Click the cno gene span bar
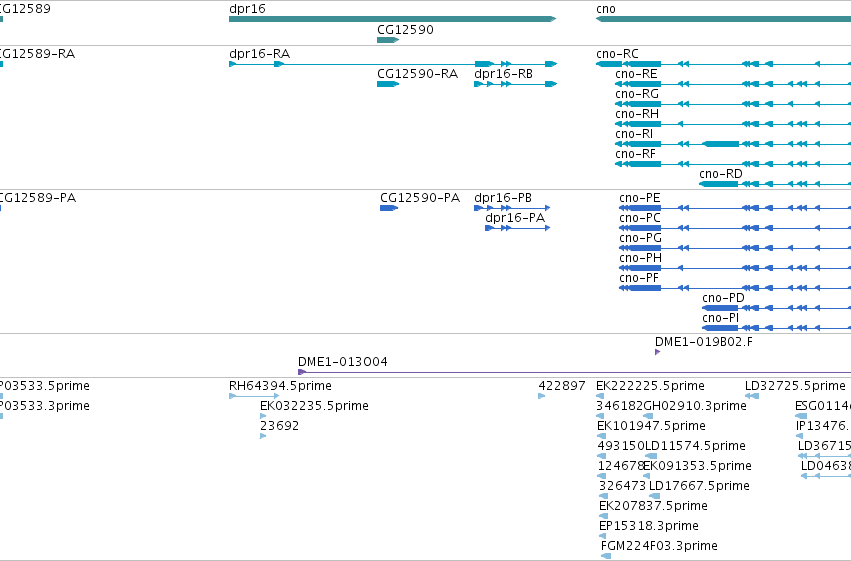Image resolution: width=851 pixels, height=561 pixels. click(x=723, y=19)
